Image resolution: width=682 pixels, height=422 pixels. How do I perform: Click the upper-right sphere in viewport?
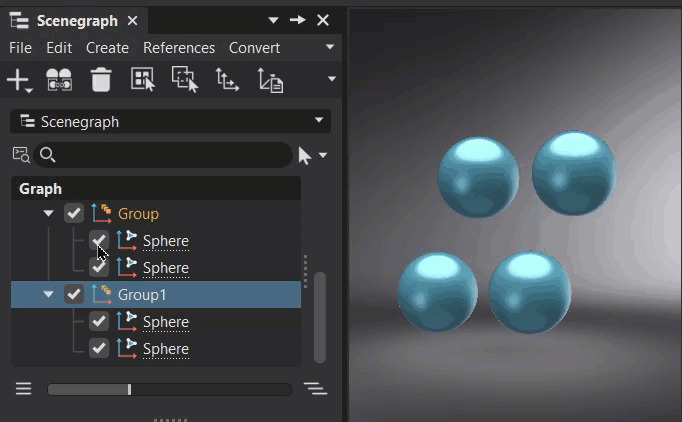pyautogui.click(x=574, y=173)
